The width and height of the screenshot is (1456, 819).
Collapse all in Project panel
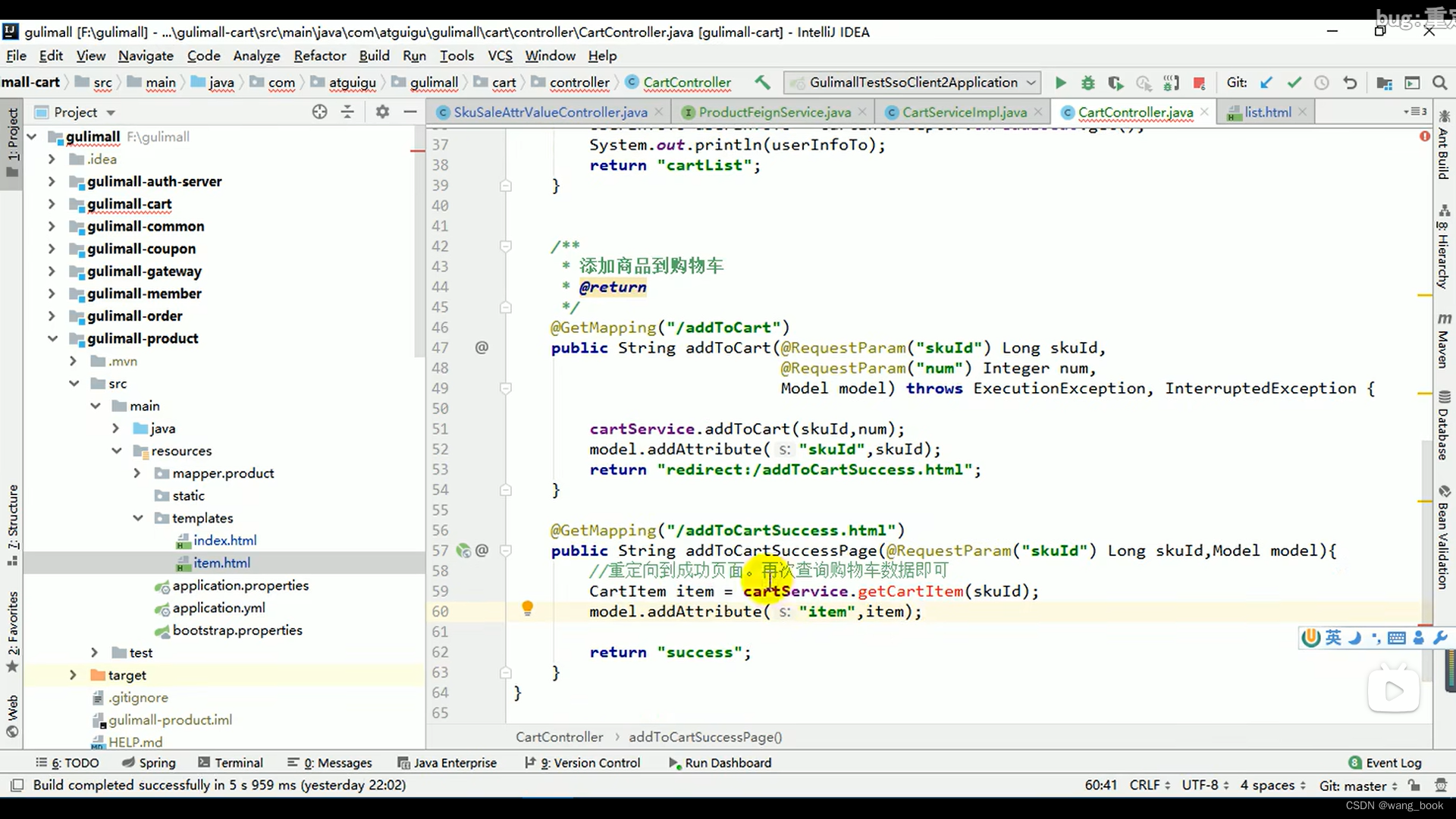tap(347, 112)
